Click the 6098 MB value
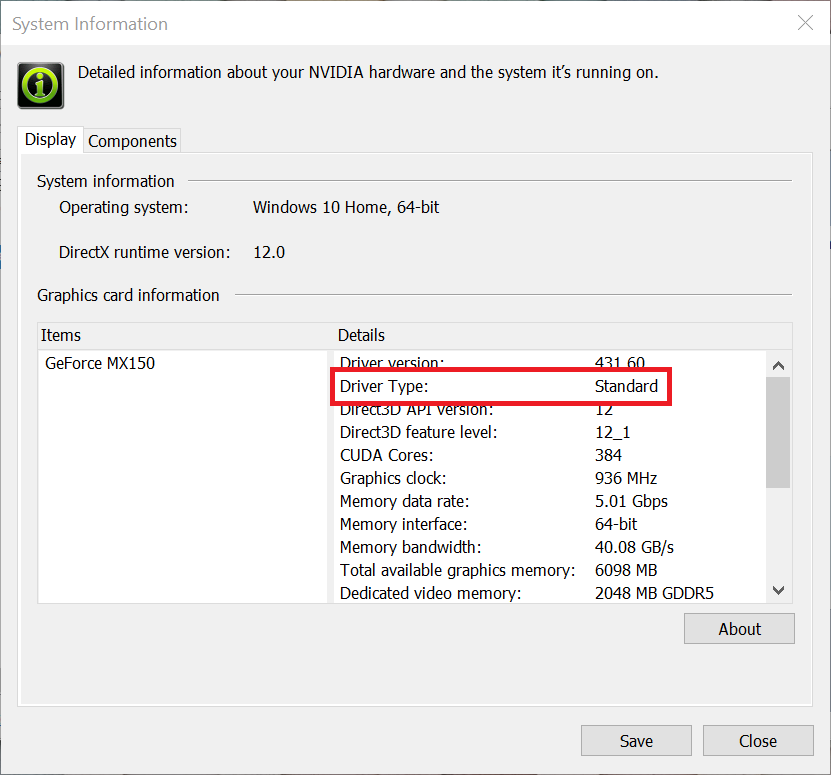This screenshot has height=775, width=831. pyautogui.click(x=626, y=570)
